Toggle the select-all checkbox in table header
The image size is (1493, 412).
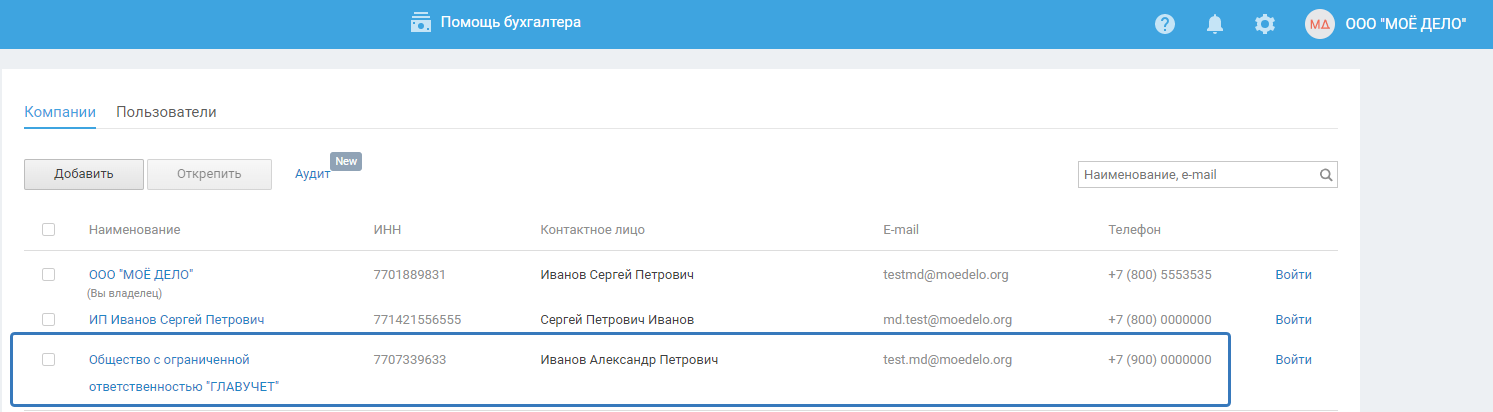tap(48, 230)
